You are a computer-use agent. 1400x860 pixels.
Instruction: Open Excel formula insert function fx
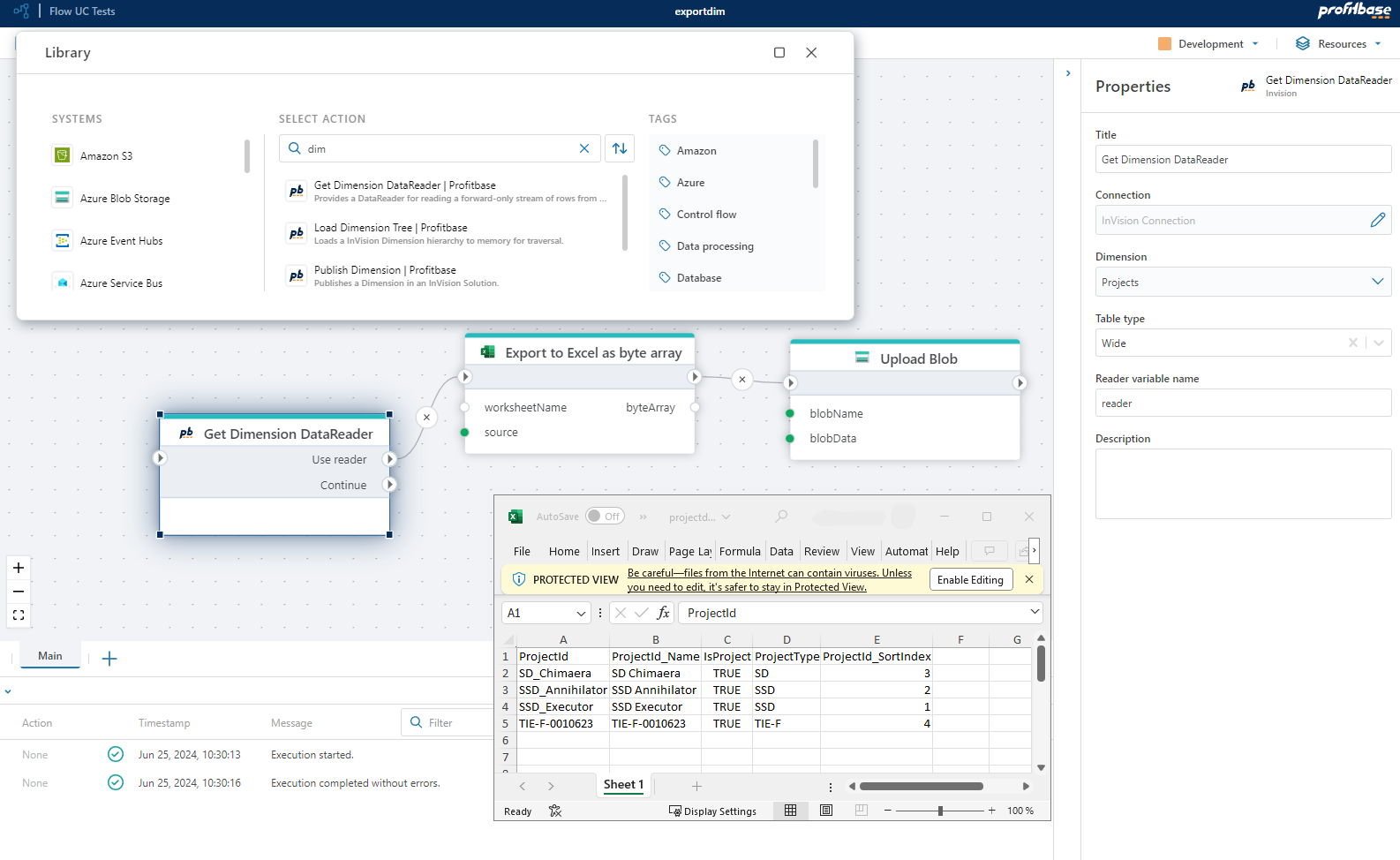click(663, 613)
